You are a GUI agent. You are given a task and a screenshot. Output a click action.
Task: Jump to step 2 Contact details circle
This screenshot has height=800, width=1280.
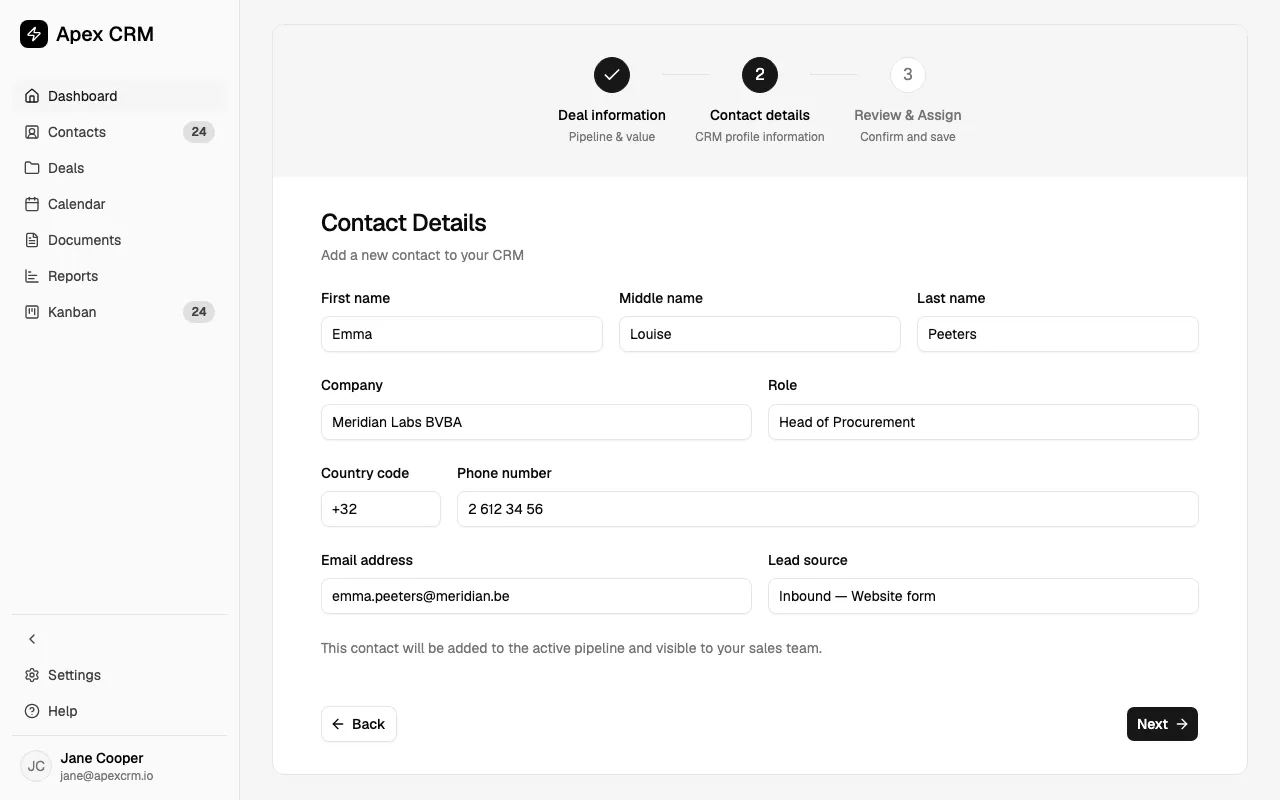760,75
